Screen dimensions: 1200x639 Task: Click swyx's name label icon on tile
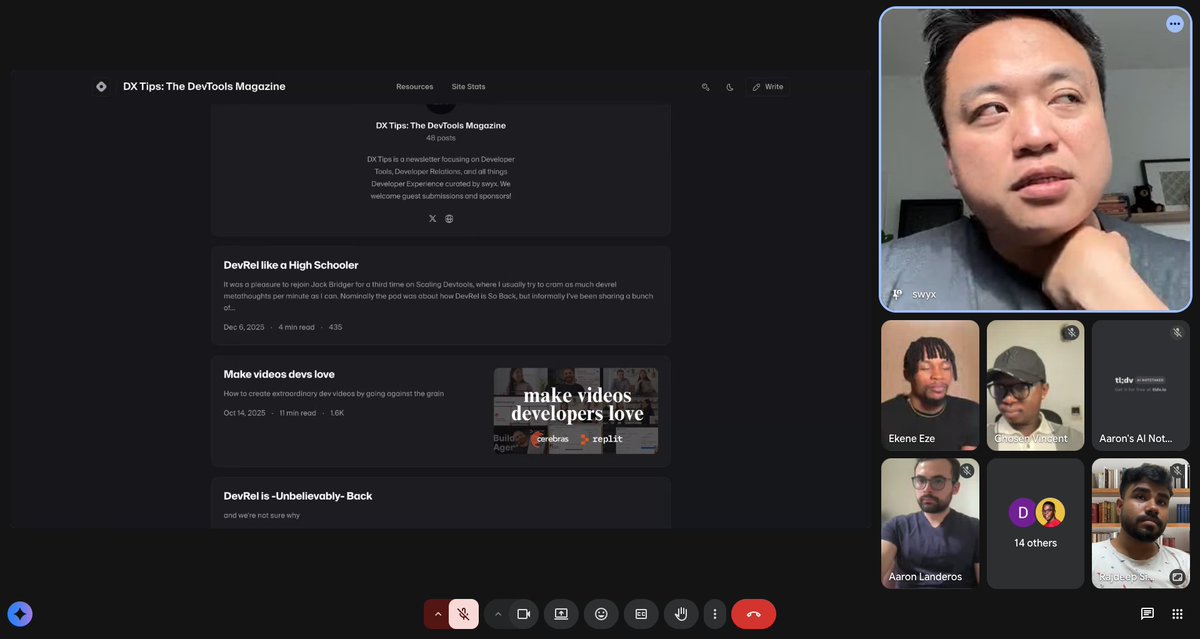tap(897, 295)
